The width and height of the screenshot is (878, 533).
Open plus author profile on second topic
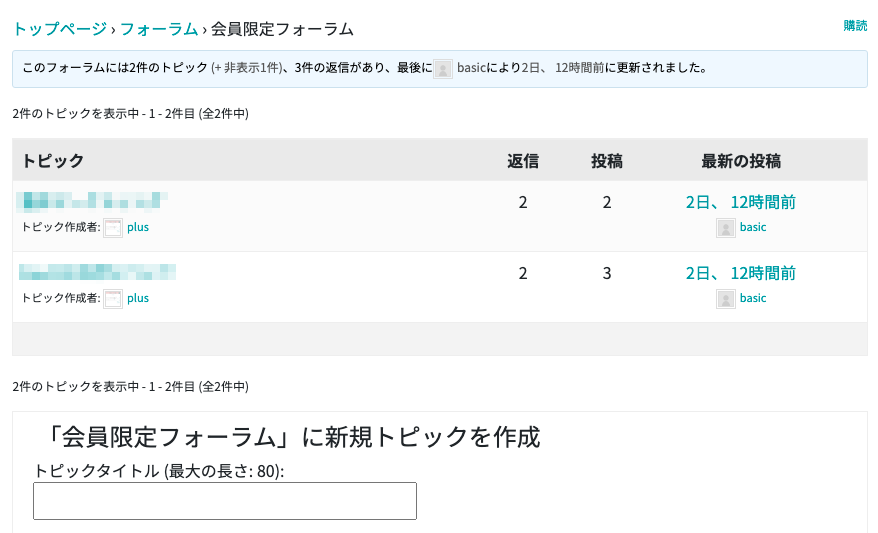click(138, 298)
